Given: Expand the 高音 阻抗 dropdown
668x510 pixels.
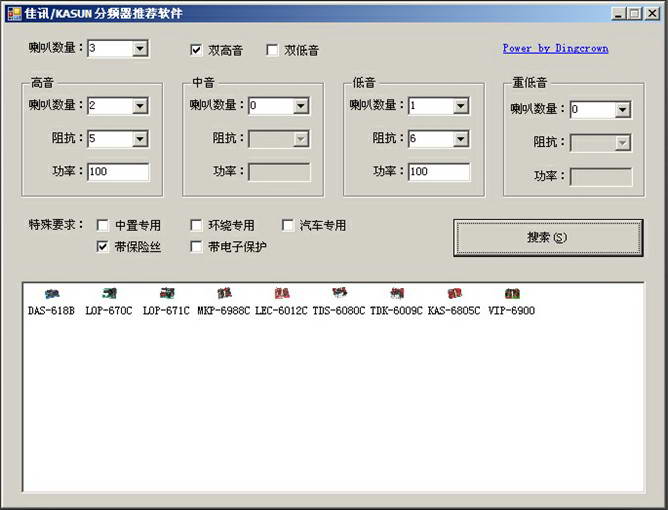Looking at the screenshot, I should pyautogui.click(x=139, y=139).
